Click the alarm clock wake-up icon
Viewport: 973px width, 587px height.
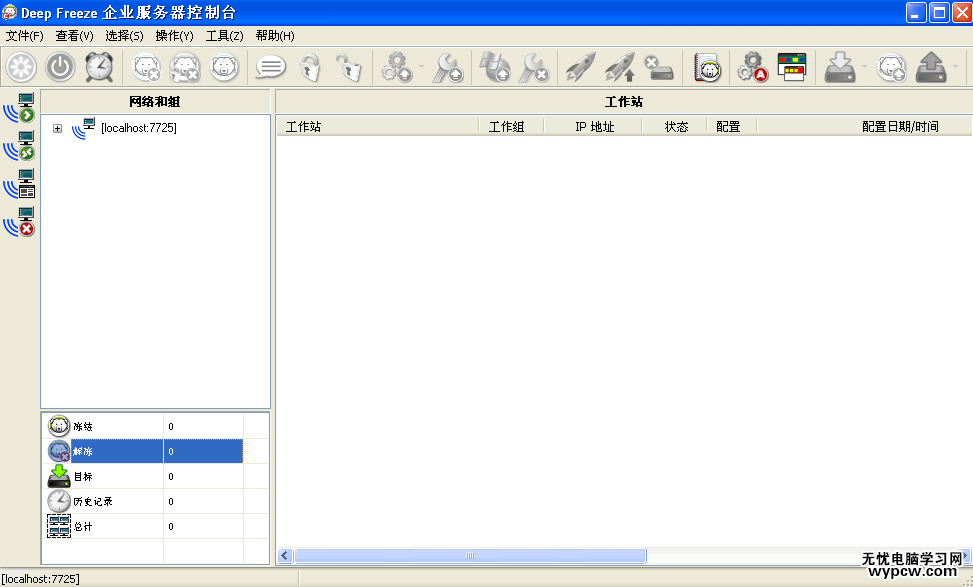[x=99, y=67]
